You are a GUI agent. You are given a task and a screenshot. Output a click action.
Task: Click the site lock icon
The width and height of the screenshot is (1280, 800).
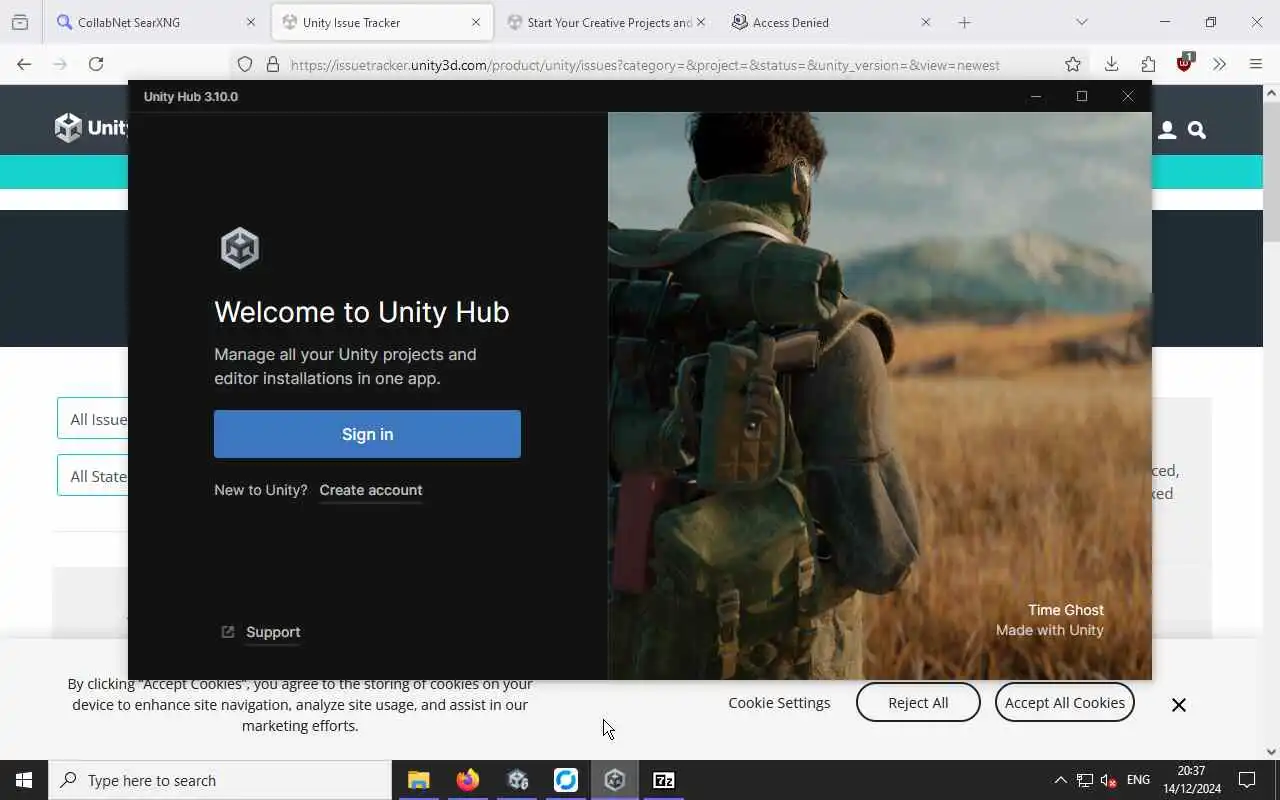(x=272, y=64)
